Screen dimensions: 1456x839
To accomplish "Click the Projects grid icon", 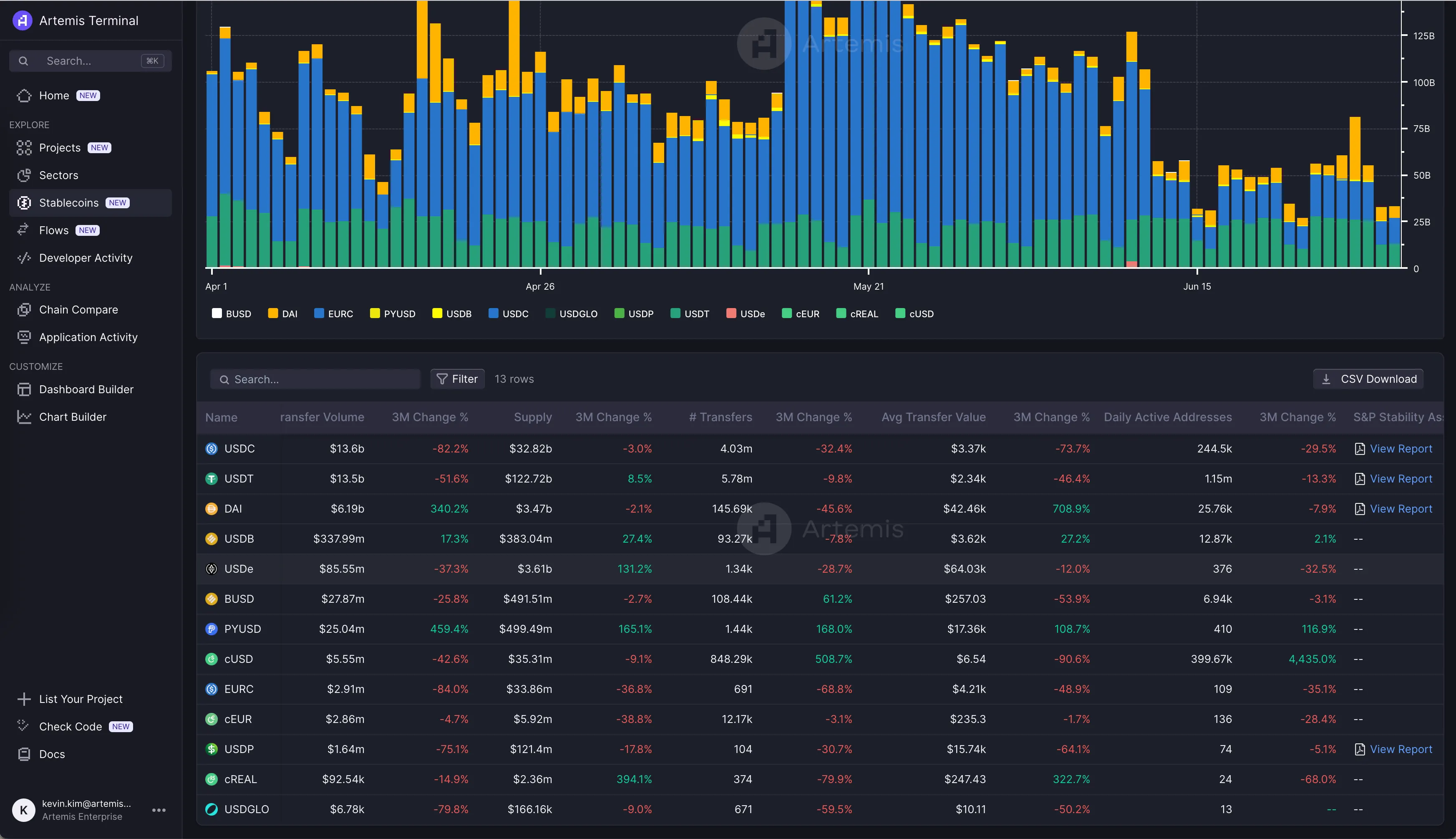I will pos(24,148).
